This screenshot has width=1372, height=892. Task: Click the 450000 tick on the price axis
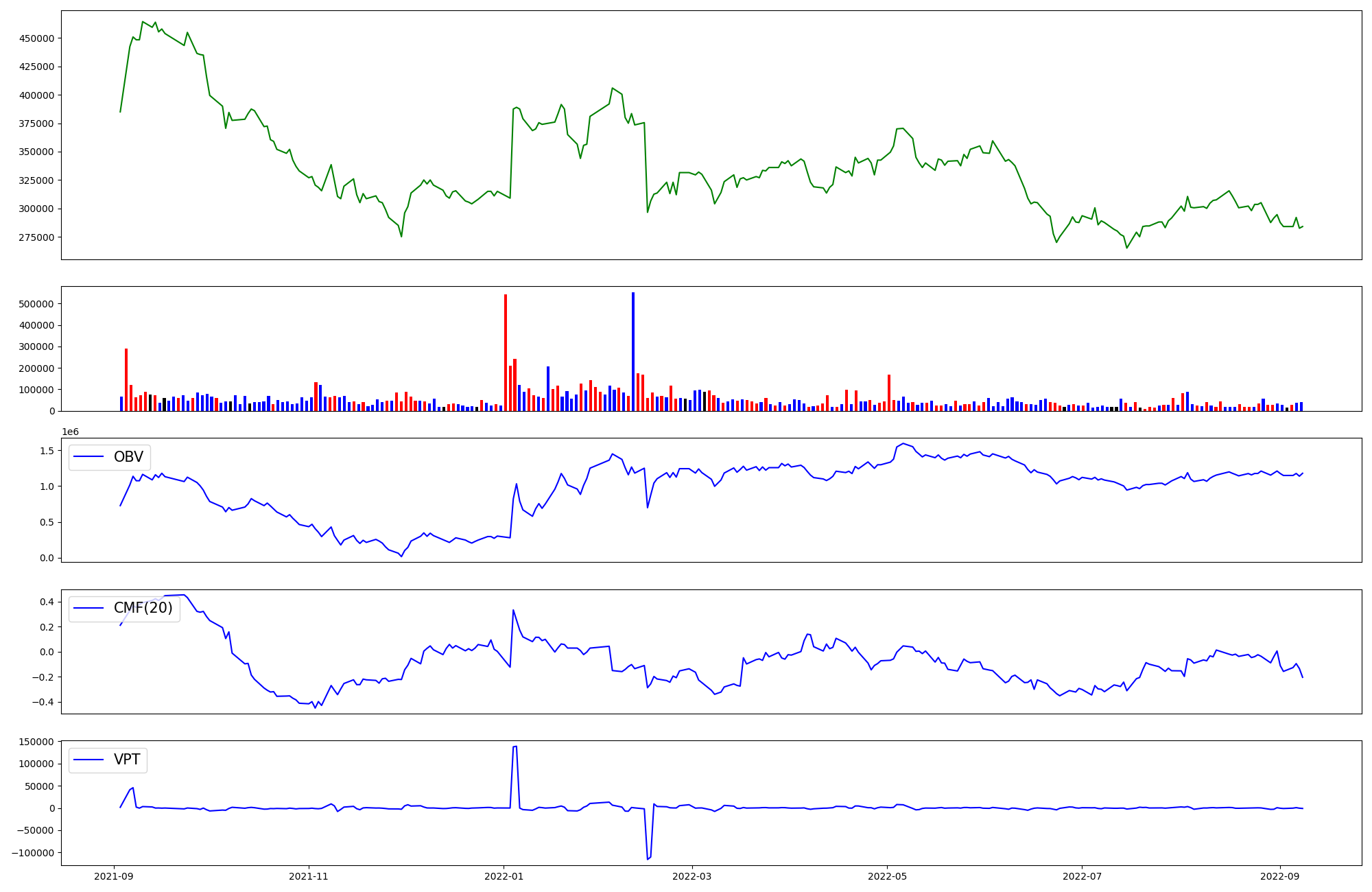pos(37,38)
